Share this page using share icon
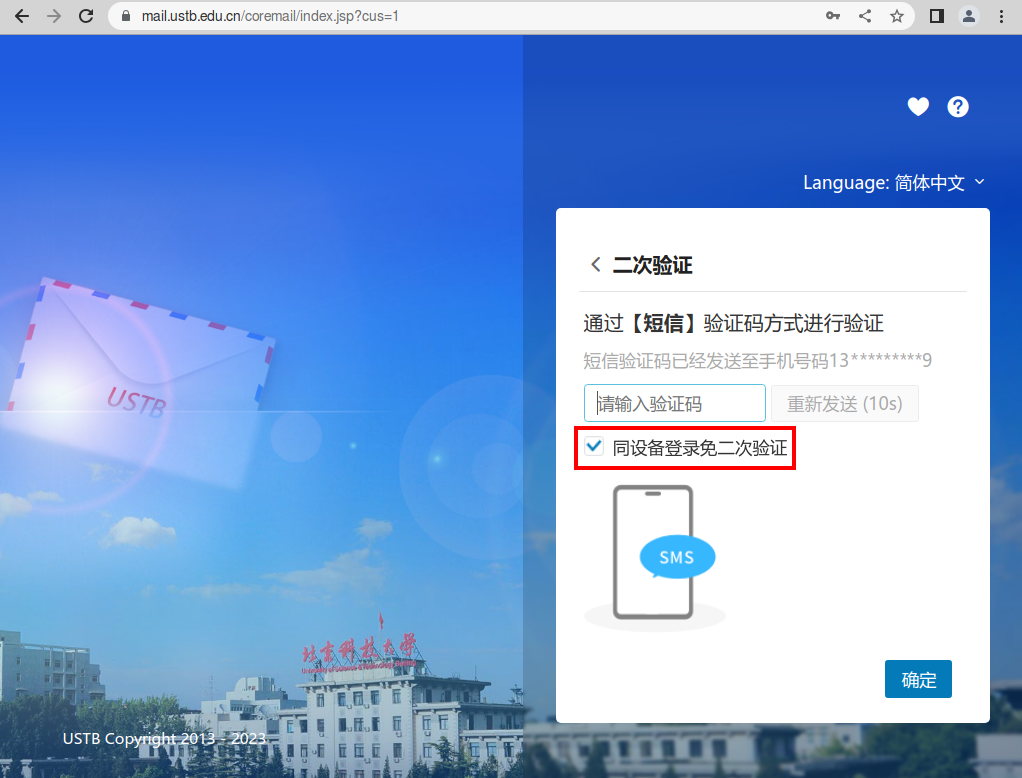The width and height of the screenshot is (1022, 778). click(x=865, y=16)
